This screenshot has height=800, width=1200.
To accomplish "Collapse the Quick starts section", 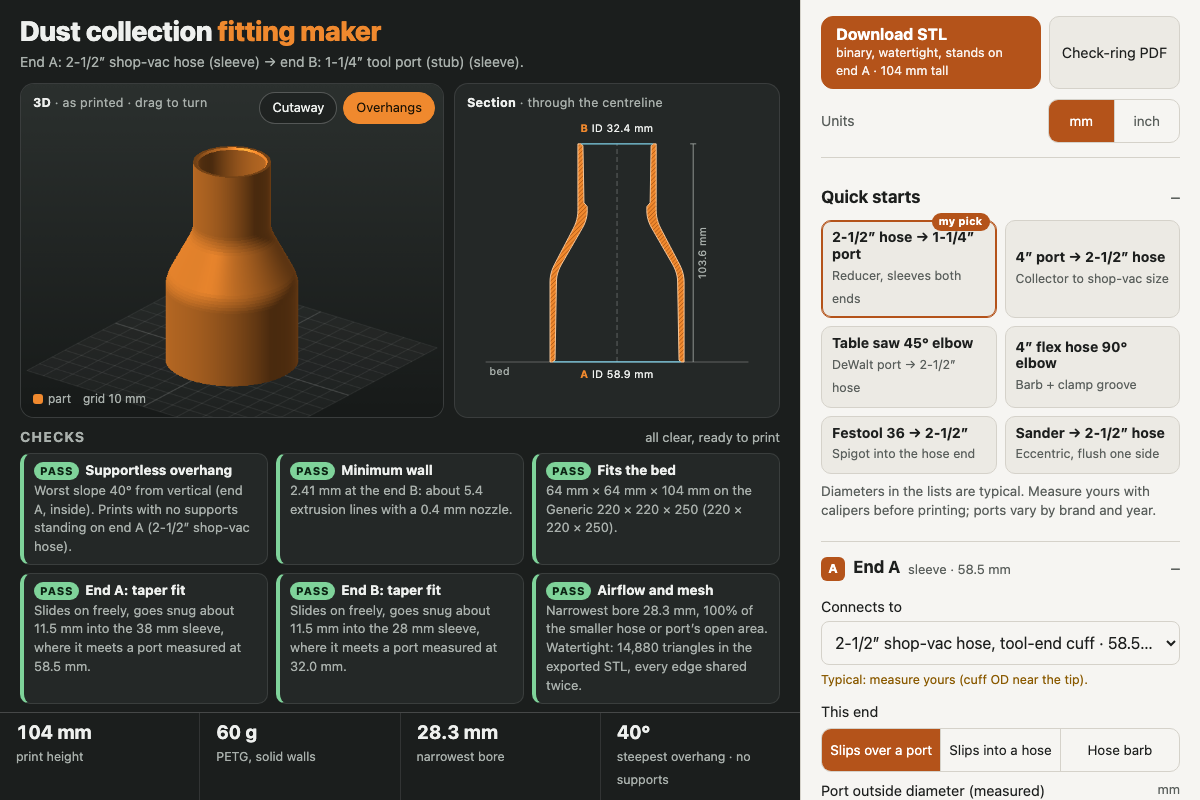I will tap(1174, 198).
